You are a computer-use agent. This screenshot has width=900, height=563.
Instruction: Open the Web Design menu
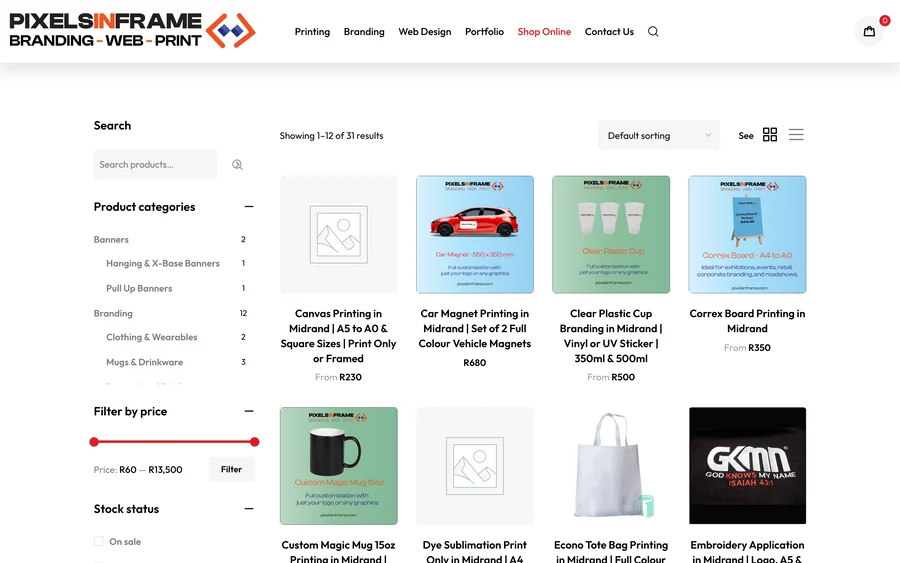tap(425, 32)
